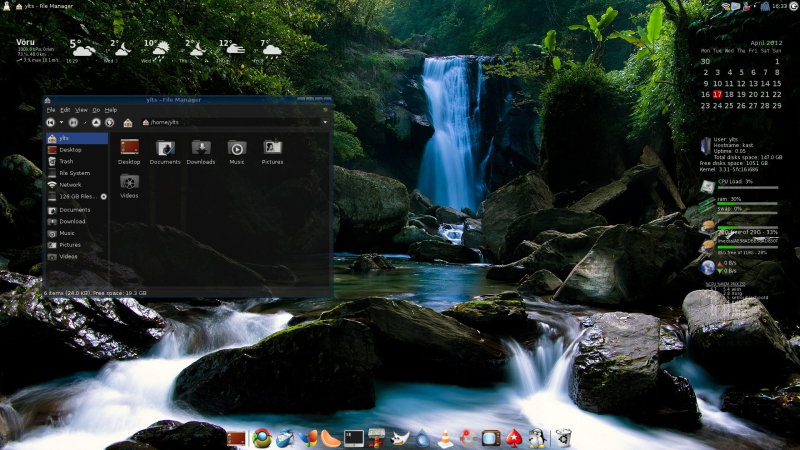The width and height of the screenshot is (800, 450).
Task: Click the ylts - File Manager taskbar button
Action: [44, 6]
